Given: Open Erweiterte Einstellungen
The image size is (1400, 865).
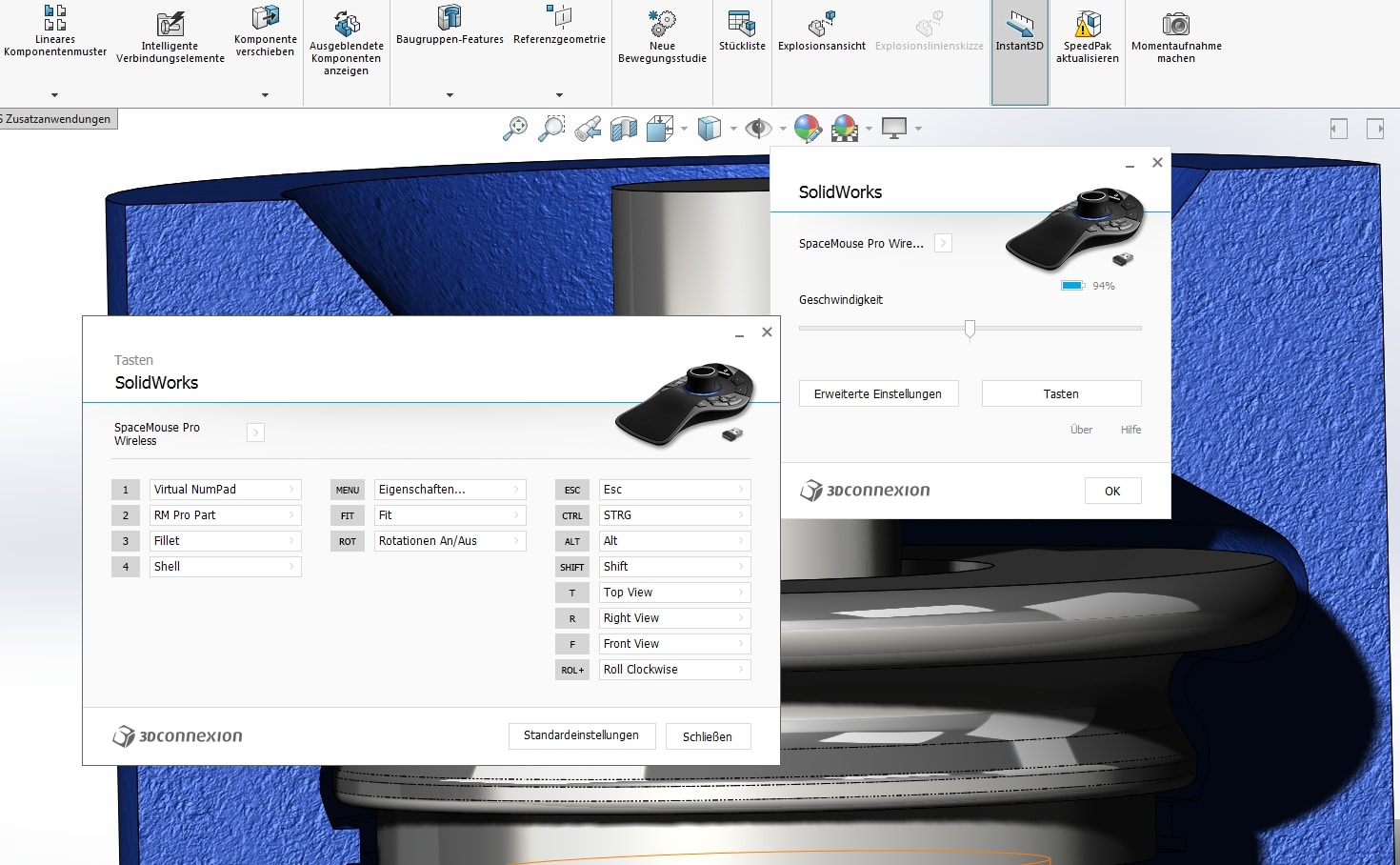Looking at the screenshot, I should point(878,393).
